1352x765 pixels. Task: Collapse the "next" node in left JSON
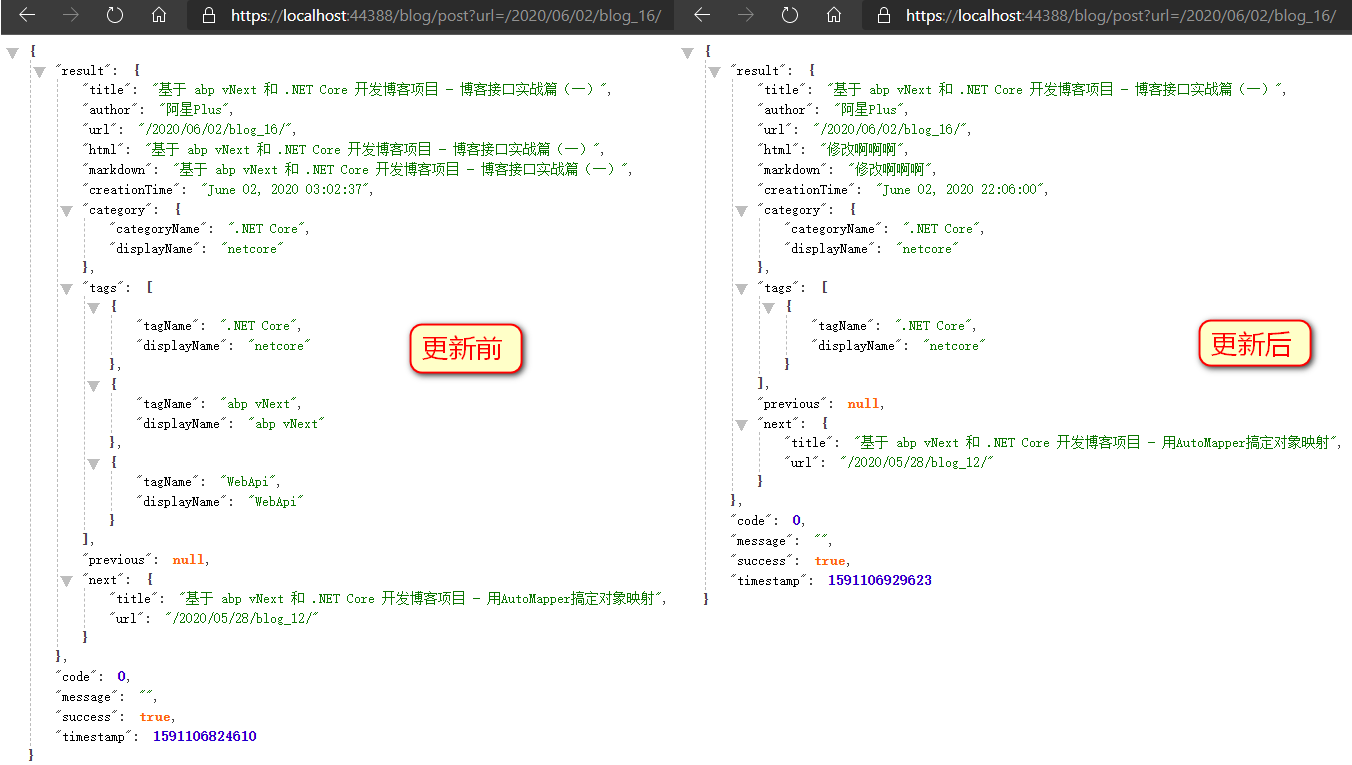[x=66, y=581]
